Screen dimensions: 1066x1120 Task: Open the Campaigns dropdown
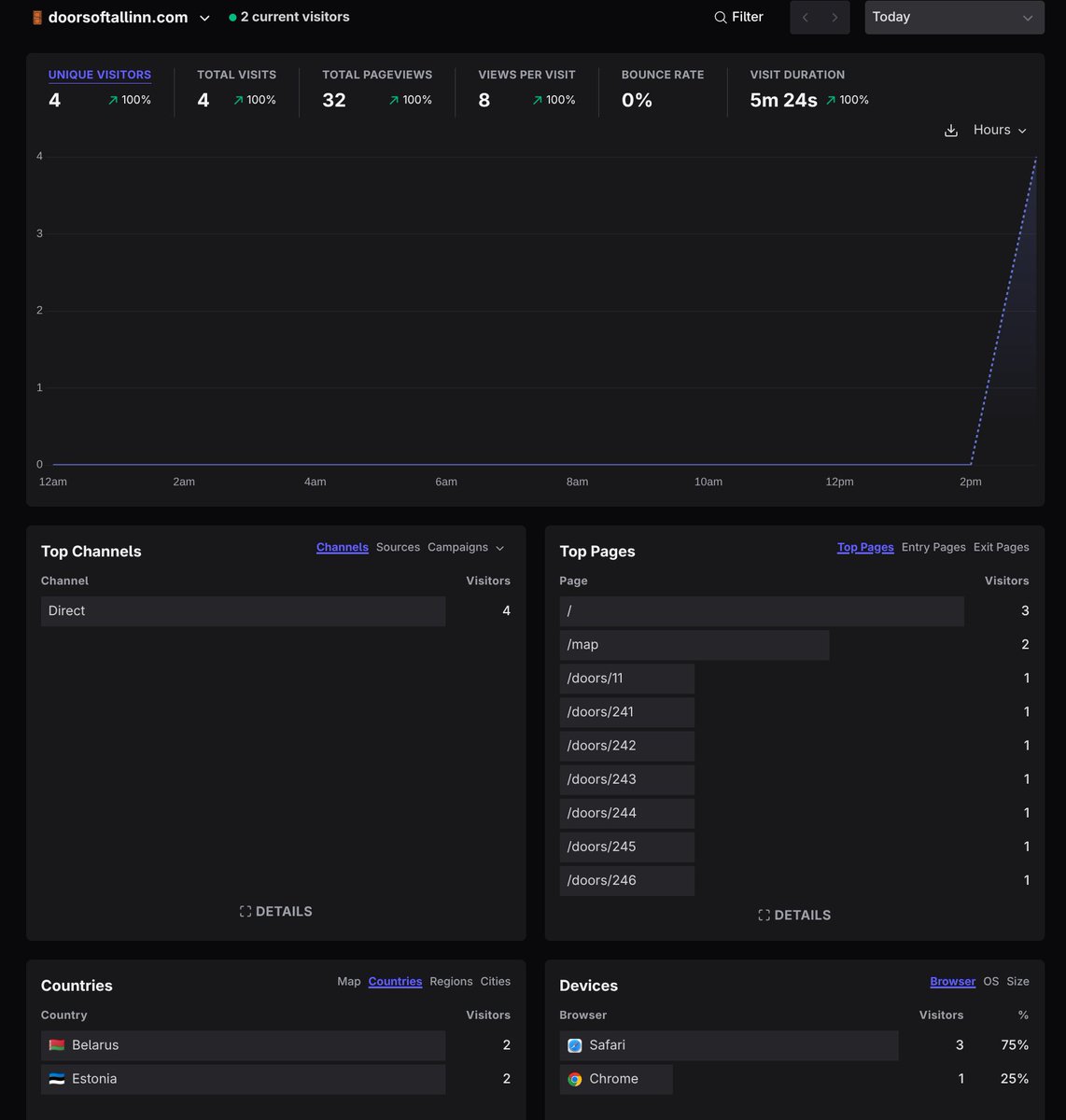click(x=466, y=547)
